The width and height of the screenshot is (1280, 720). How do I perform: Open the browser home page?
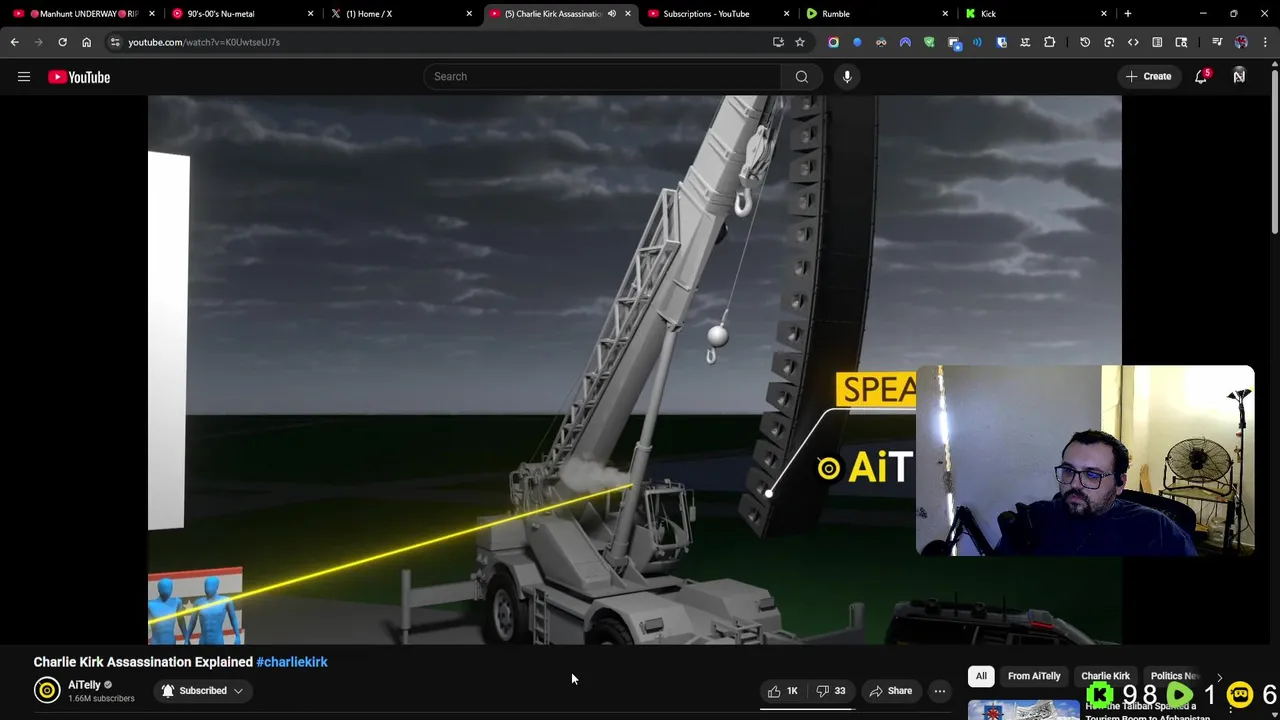(86, 42)
